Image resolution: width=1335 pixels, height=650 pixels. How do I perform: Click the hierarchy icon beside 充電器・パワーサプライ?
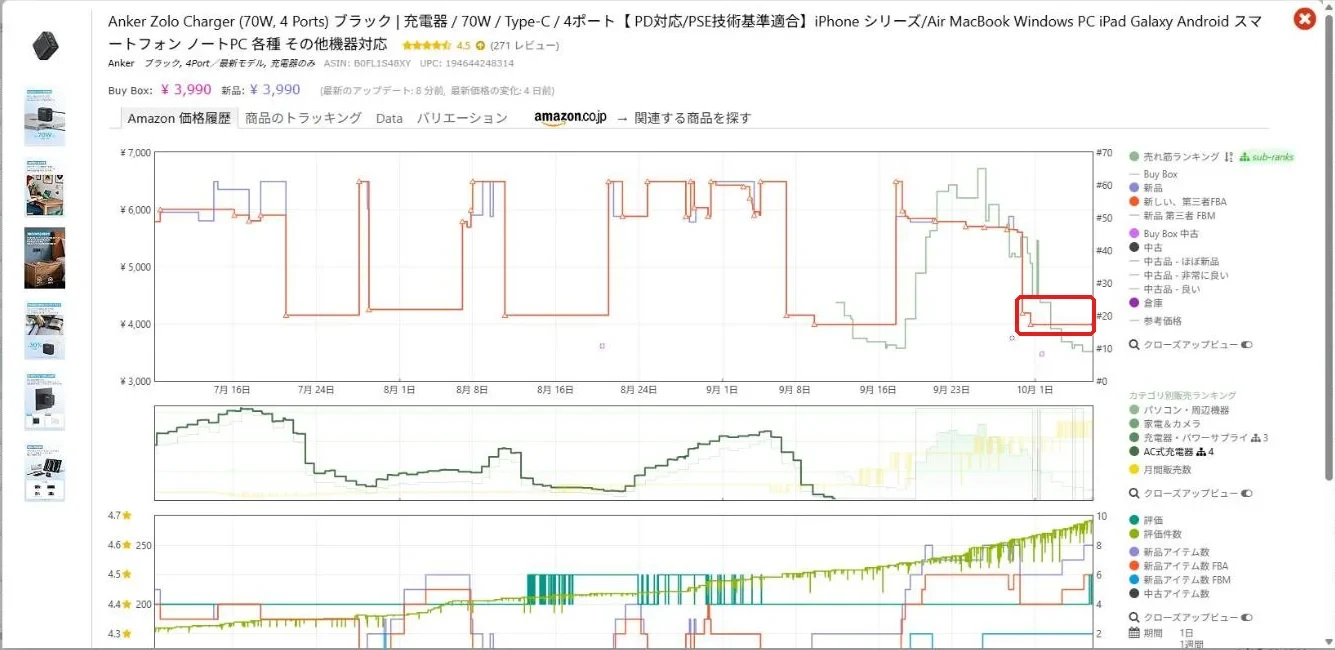[1256, 438]
